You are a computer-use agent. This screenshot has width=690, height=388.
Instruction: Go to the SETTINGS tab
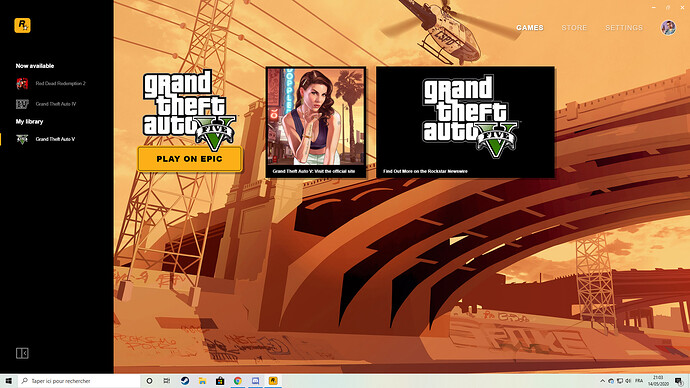[624, 28]
